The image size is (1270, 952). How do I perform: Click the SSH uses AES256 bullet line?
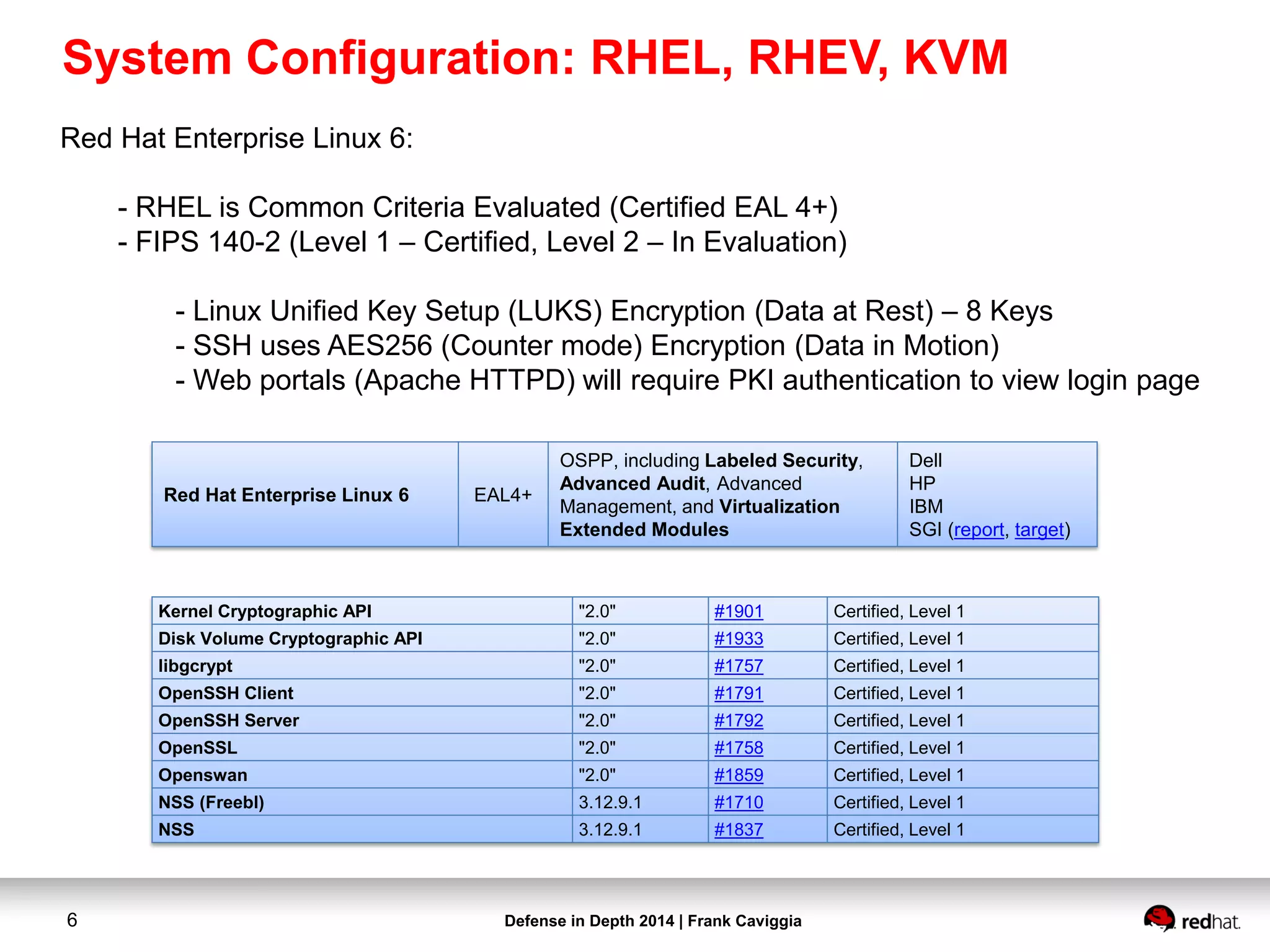(x=587, y=346)
